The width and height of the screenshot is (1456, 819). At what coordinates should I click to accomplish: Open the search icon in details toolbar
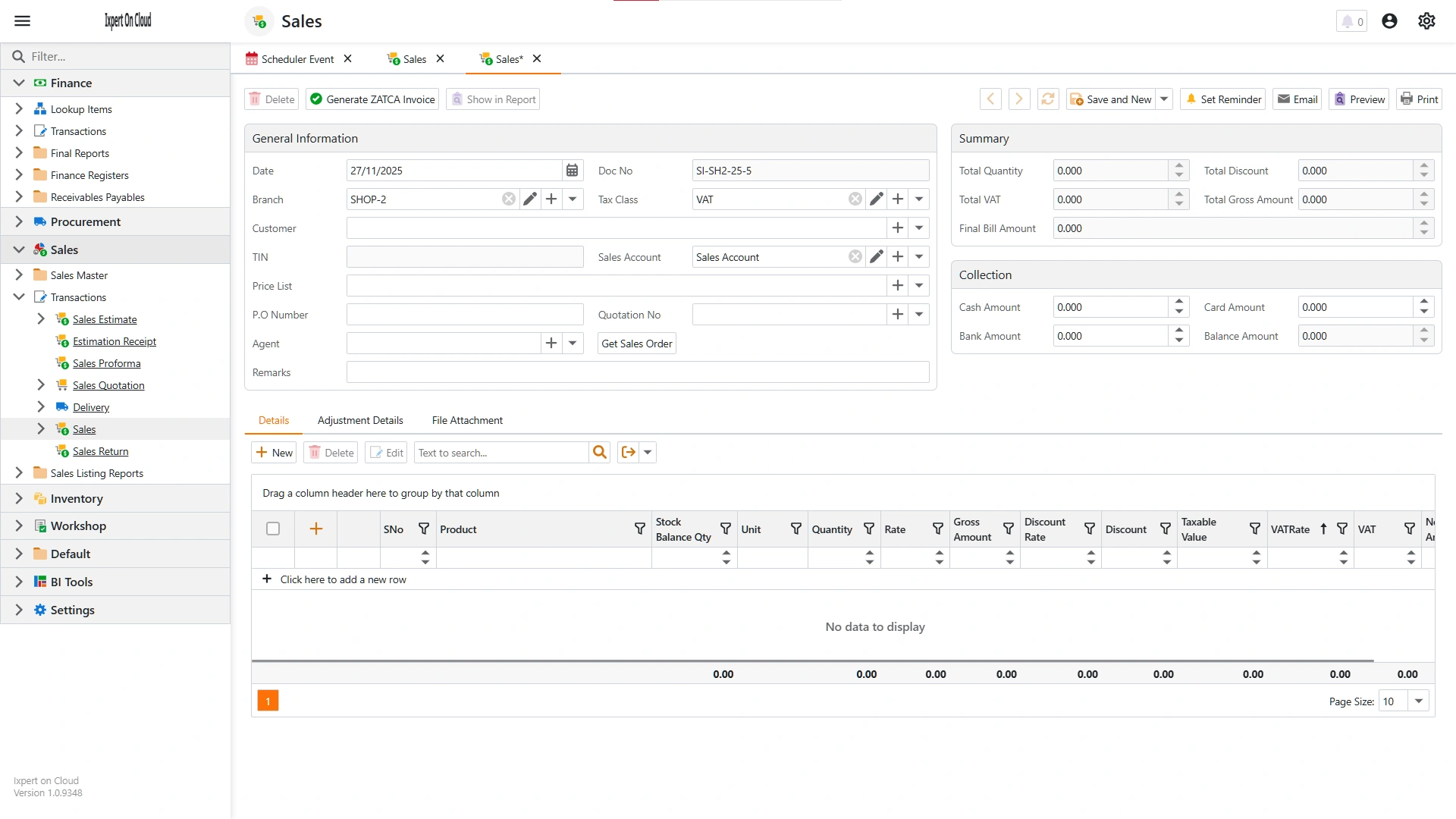click(600, 452)
